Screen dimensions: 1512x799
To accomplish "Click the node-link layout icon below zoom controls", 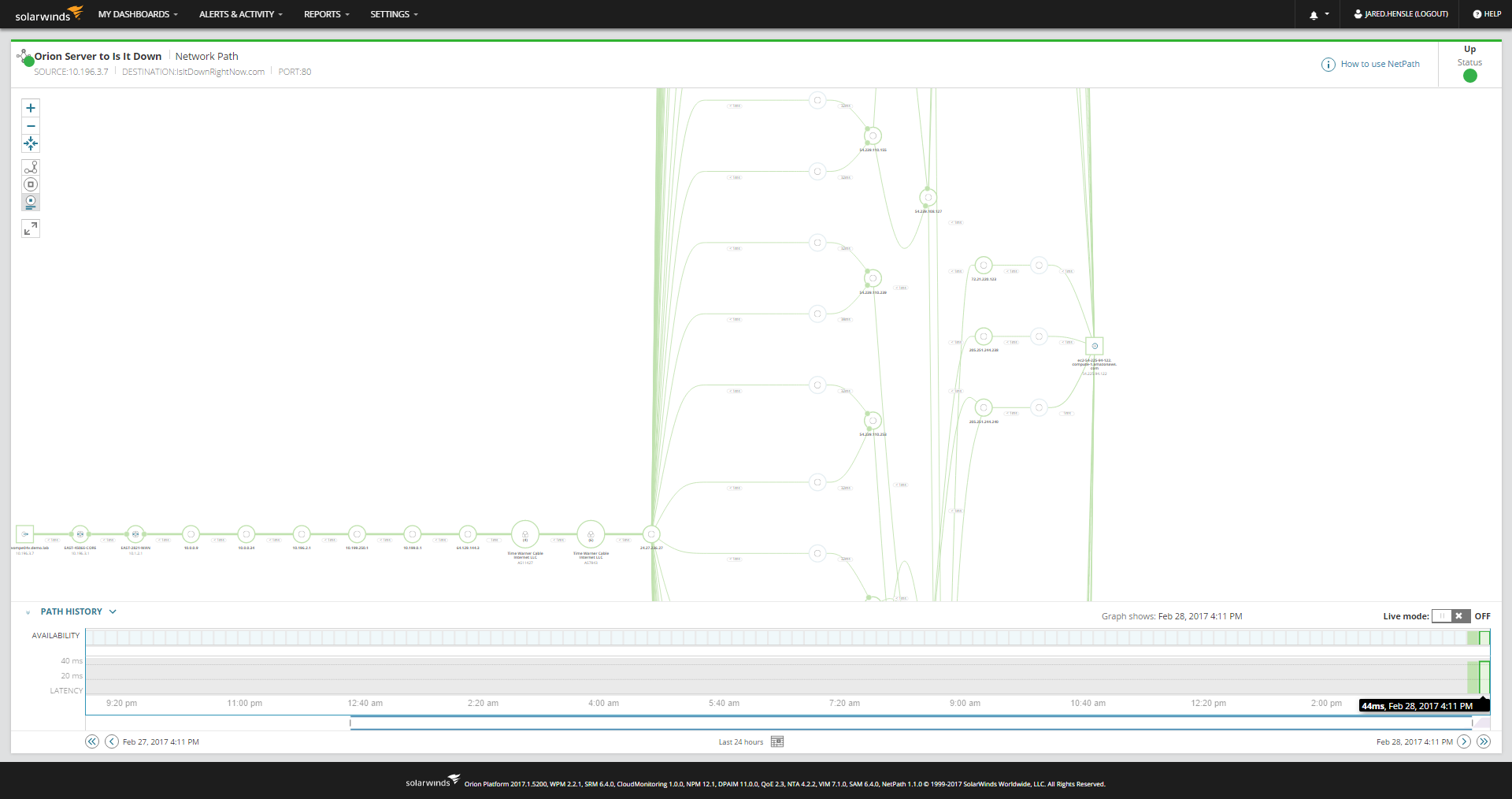I will (31, 168).
